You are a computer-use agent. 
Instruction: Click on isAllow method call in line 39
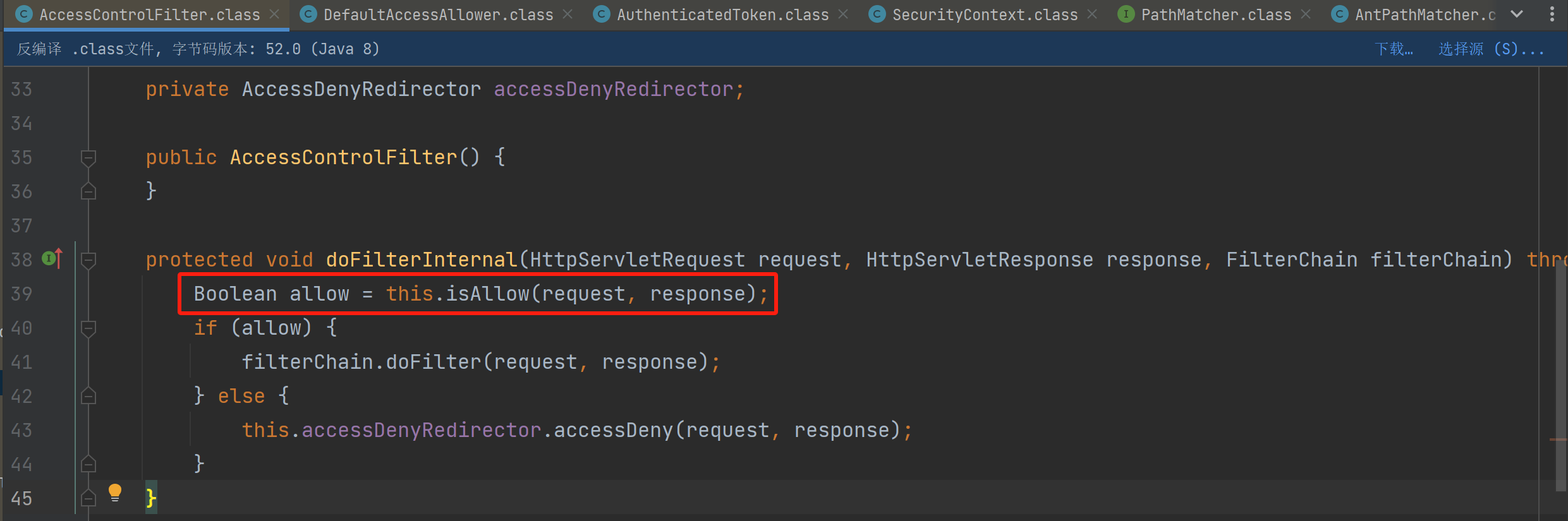tap(487, 294)
